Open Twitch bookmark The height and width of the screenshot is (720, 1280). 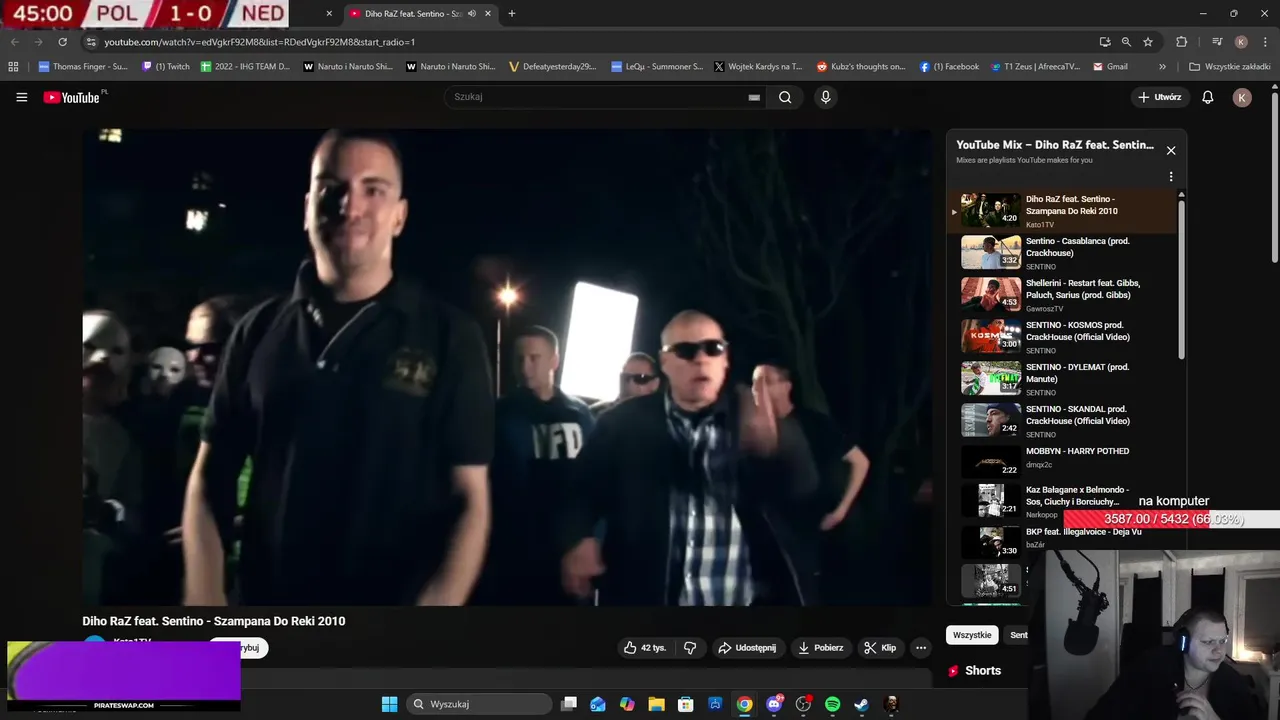coord(166,67)
